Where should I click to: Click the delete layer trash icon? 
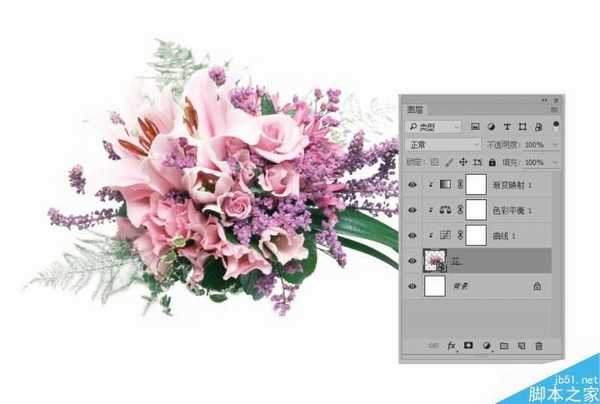[539, 346]
